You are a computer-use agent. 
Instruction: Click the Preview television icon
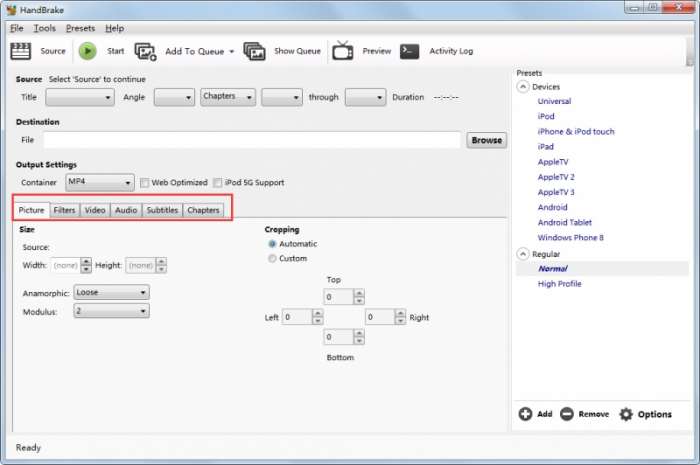[x=342, y=51]
